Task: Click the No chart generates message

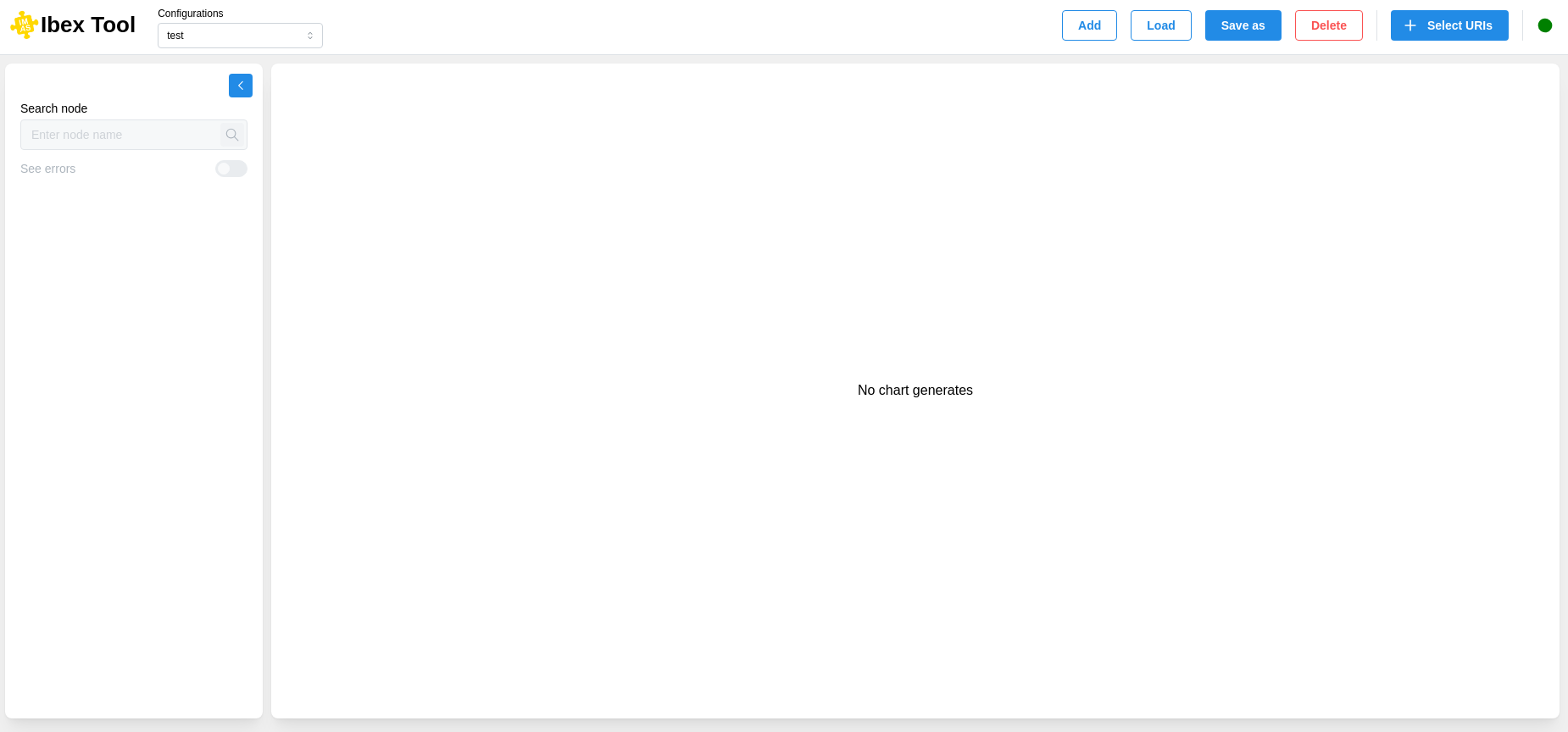Action: (915, 390)
